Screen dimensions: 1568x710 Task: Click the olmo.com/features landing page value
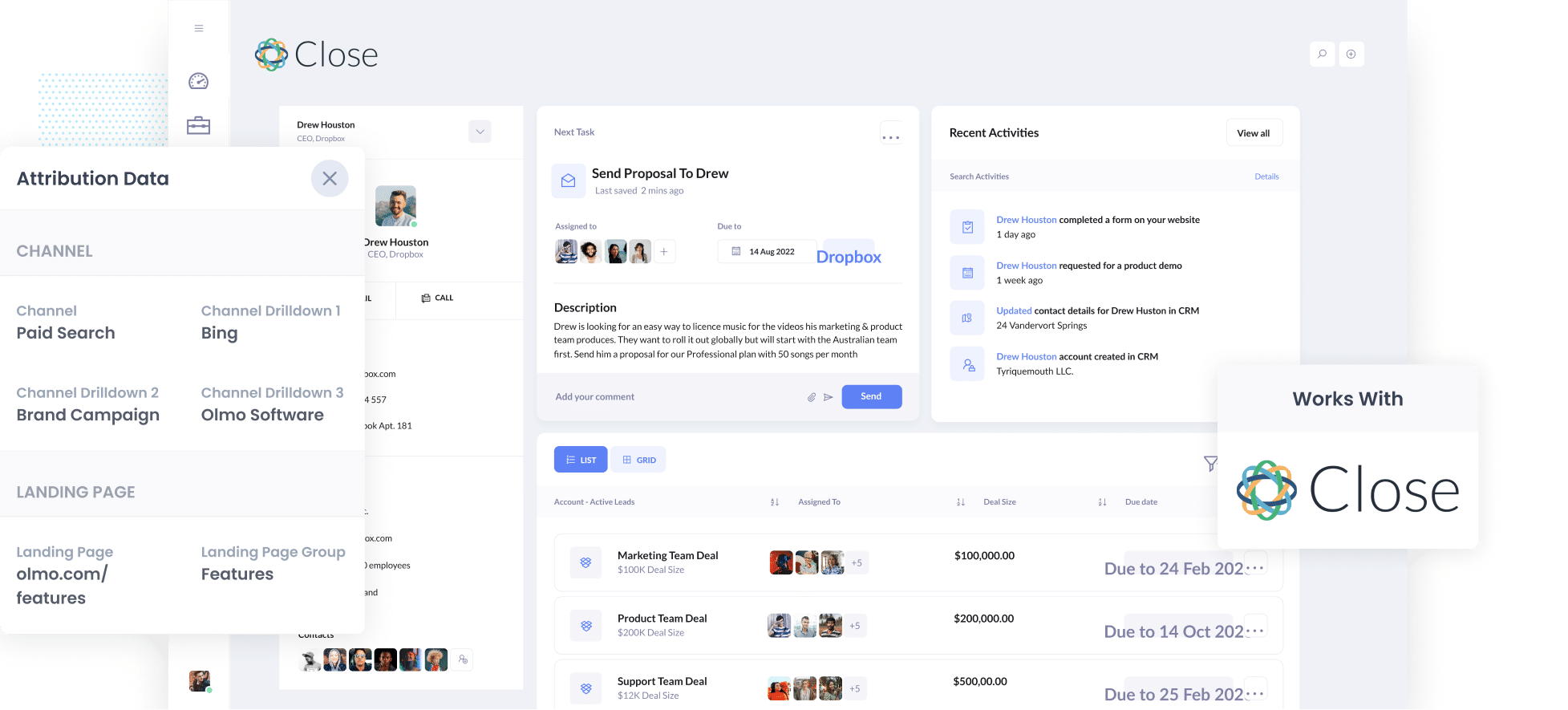[62, 586]
